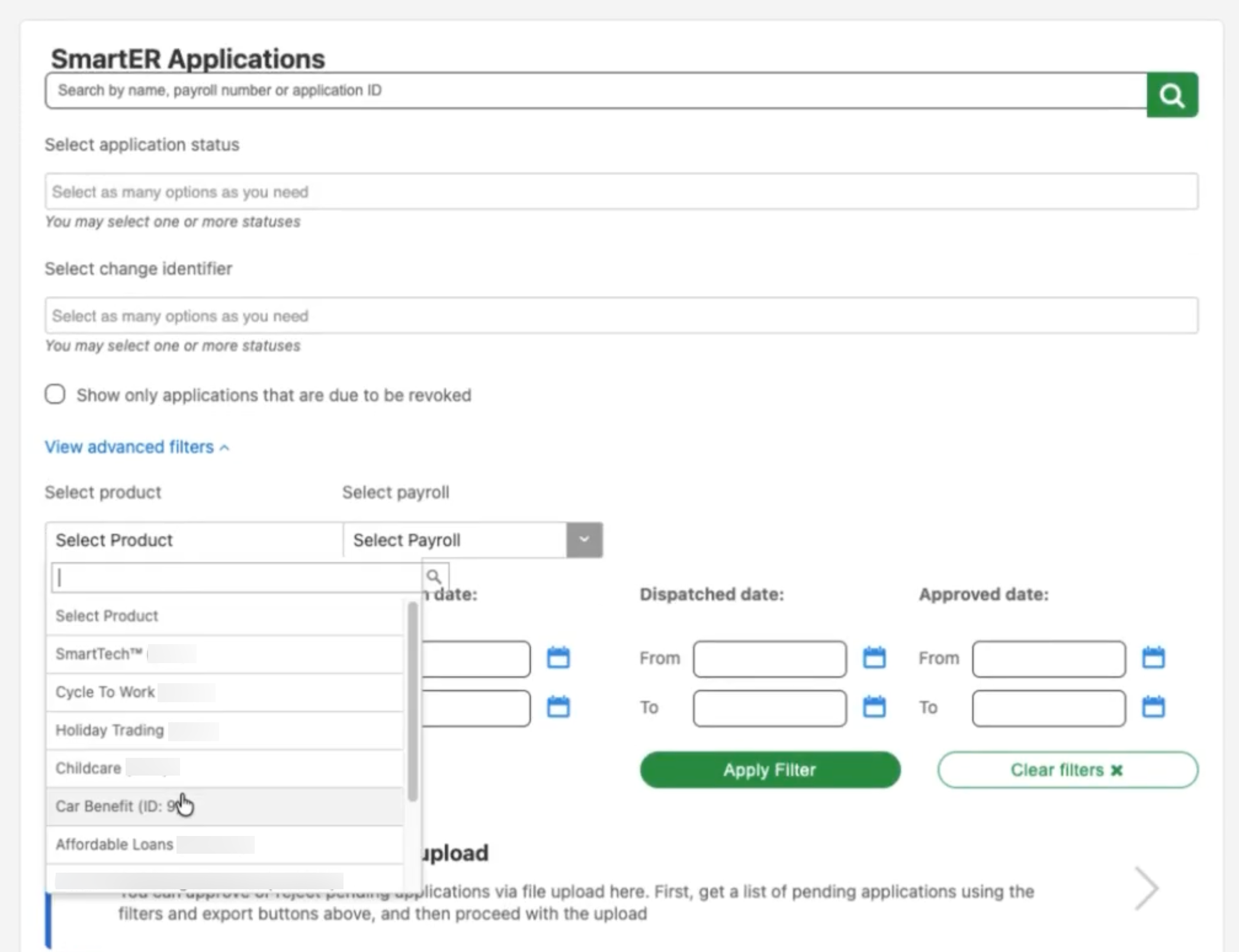Open the Select Payroll dropdown
Image resolution: width=1239 pixels, height=952 pixels.
click(583, 539)
